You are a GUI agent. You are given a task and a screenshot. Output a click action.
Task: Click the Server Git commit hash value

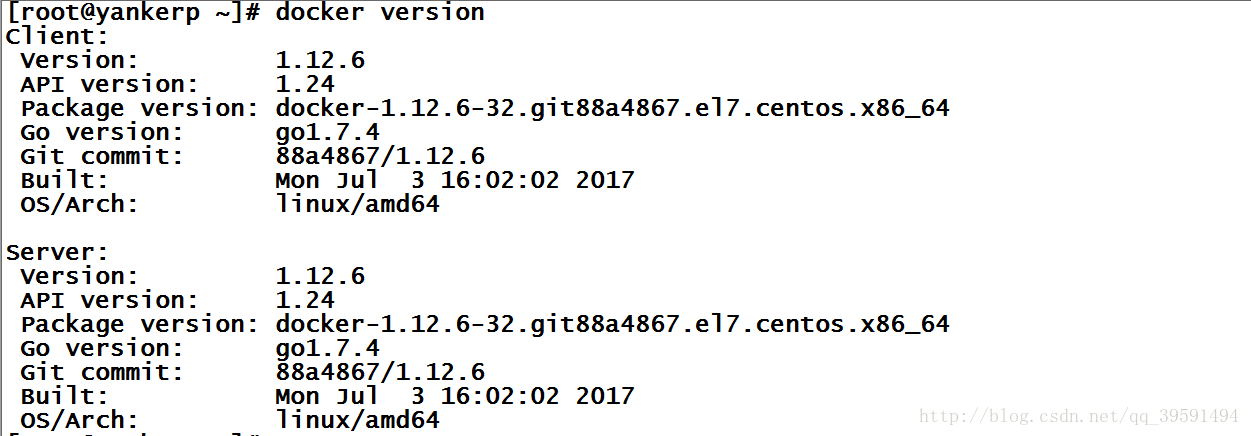point(380,372)
